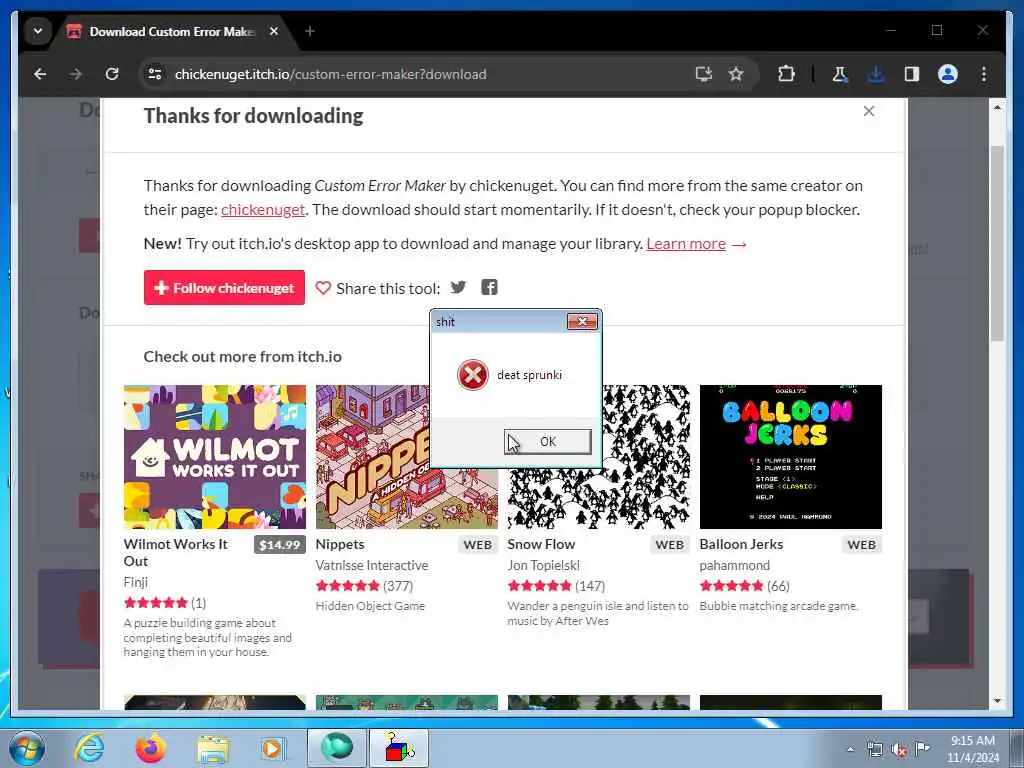Open Windows Media Player from taskbar

coord(273,748)
